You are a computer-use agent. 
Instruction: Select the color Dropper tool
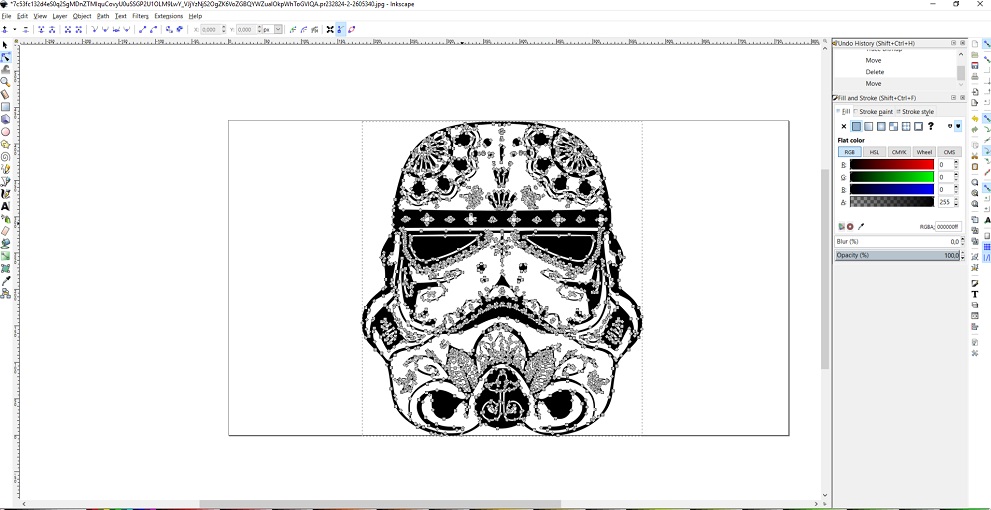pos(5,281)
